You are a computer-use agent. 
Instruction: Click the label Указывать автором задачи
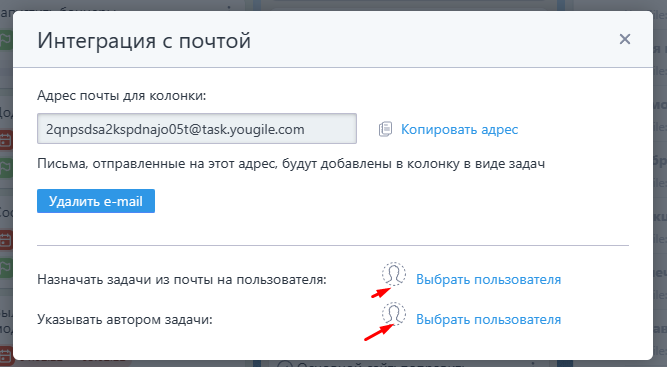click(125, 319)
